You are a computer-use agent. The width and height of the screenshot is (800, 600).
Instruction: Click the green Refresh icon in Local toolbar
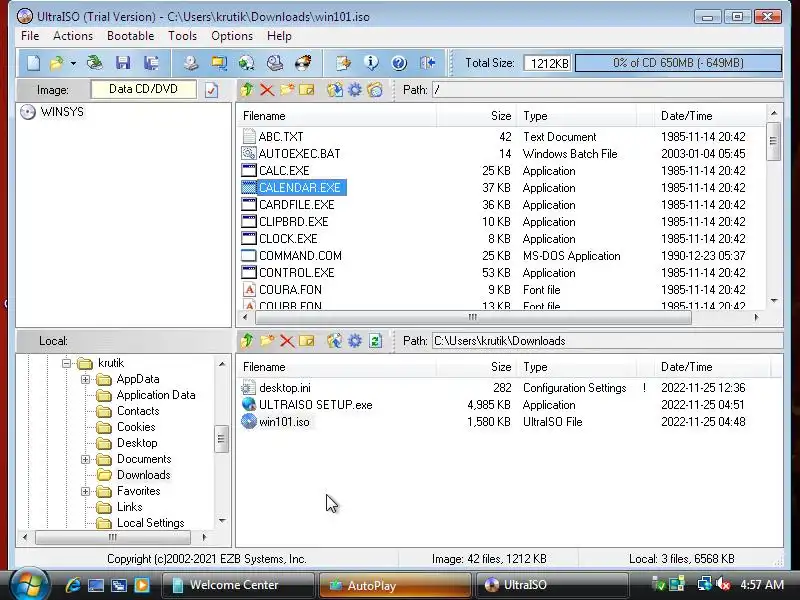tap(376, 341)
